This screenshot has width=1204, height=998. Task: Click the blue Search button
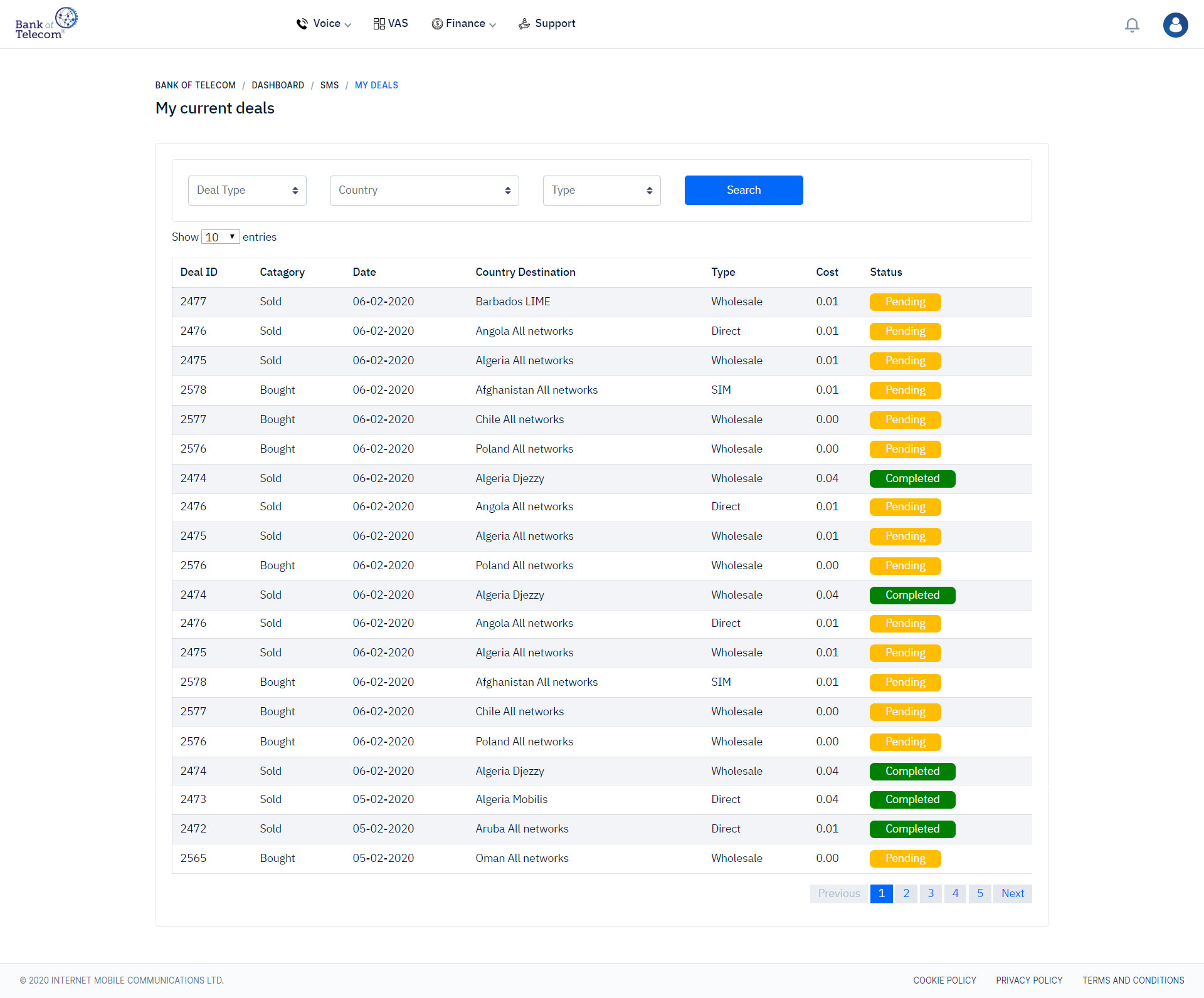(x=743, y=191)
